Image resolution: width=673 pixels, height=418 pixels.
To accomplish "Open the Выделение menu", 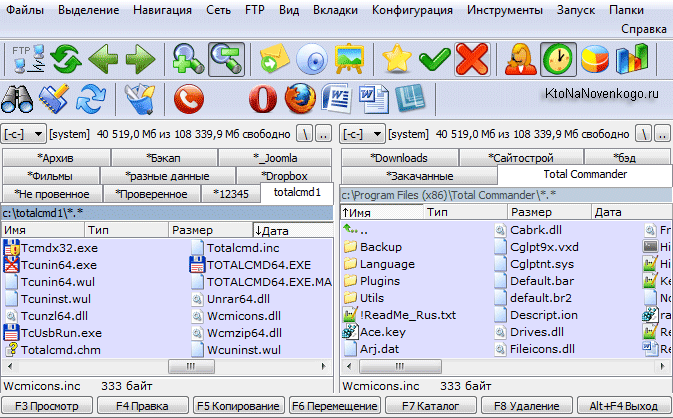I will click(88, 10).
